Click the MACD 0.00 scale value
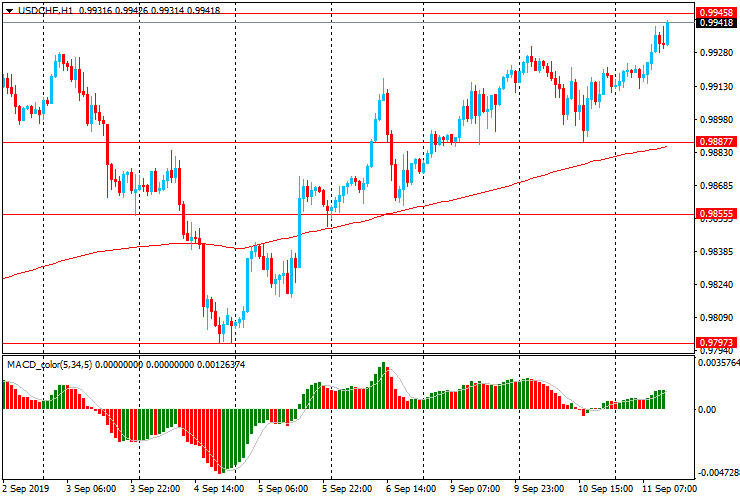The width and height of the screenshot is (740, 500). click(707, 409)
